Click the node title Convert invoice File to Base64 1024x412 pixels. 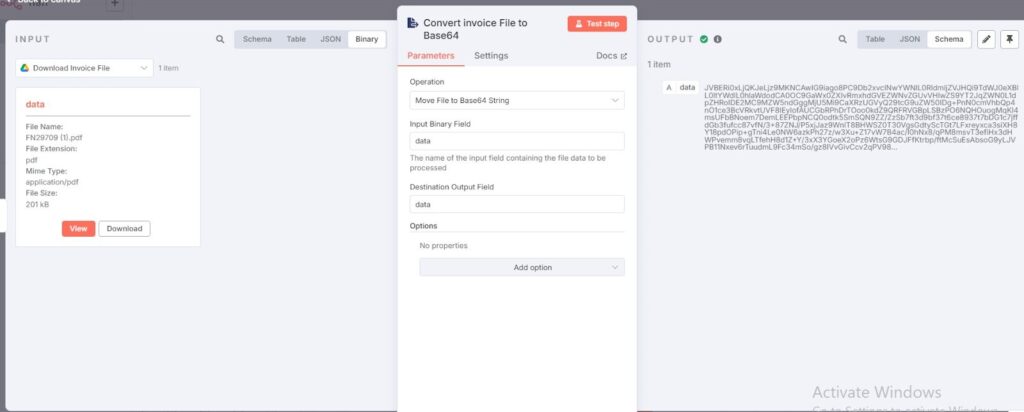475,29
